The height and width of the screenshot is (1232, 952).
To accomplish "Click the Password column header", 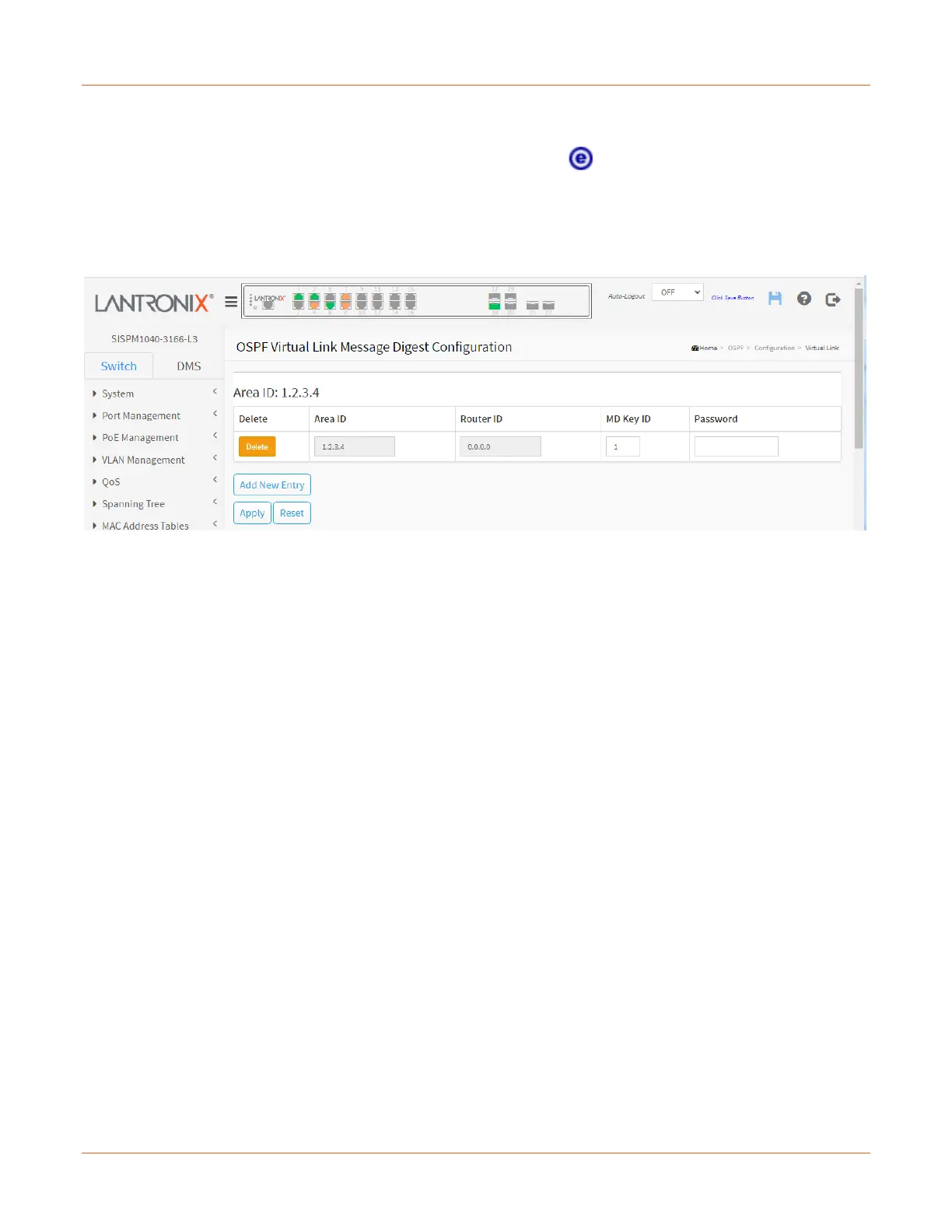I will [x=716, y=419].
